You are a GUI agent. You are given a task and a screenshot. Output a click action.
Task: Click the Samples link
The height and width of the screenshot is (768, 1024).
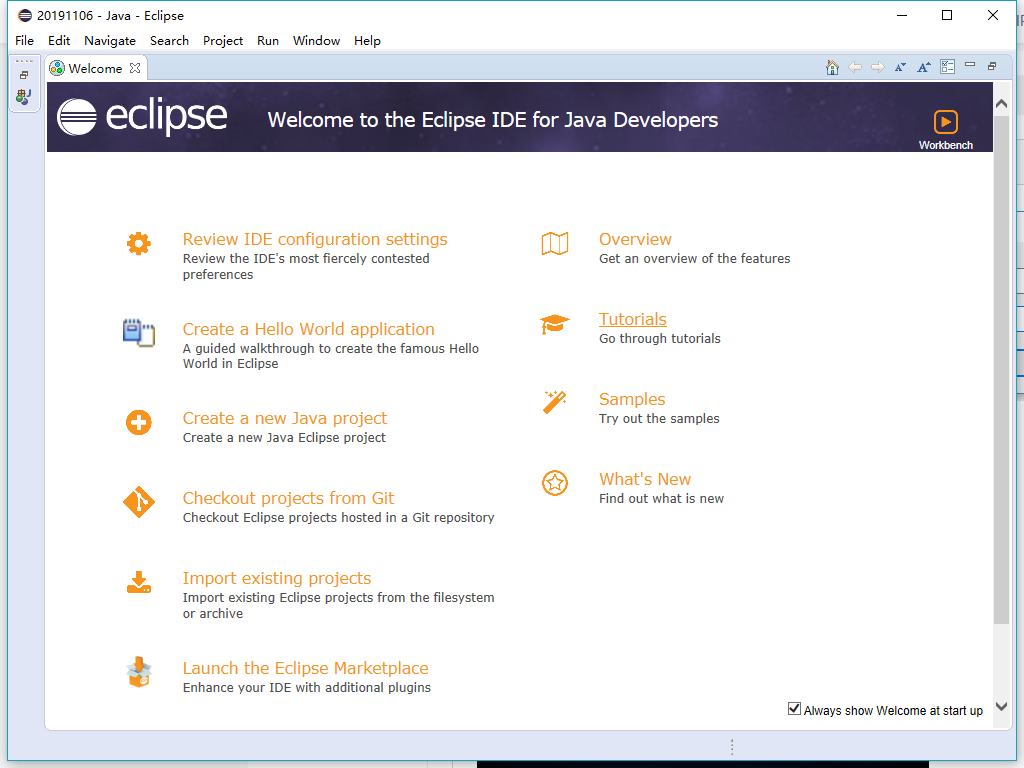point(632,398)
